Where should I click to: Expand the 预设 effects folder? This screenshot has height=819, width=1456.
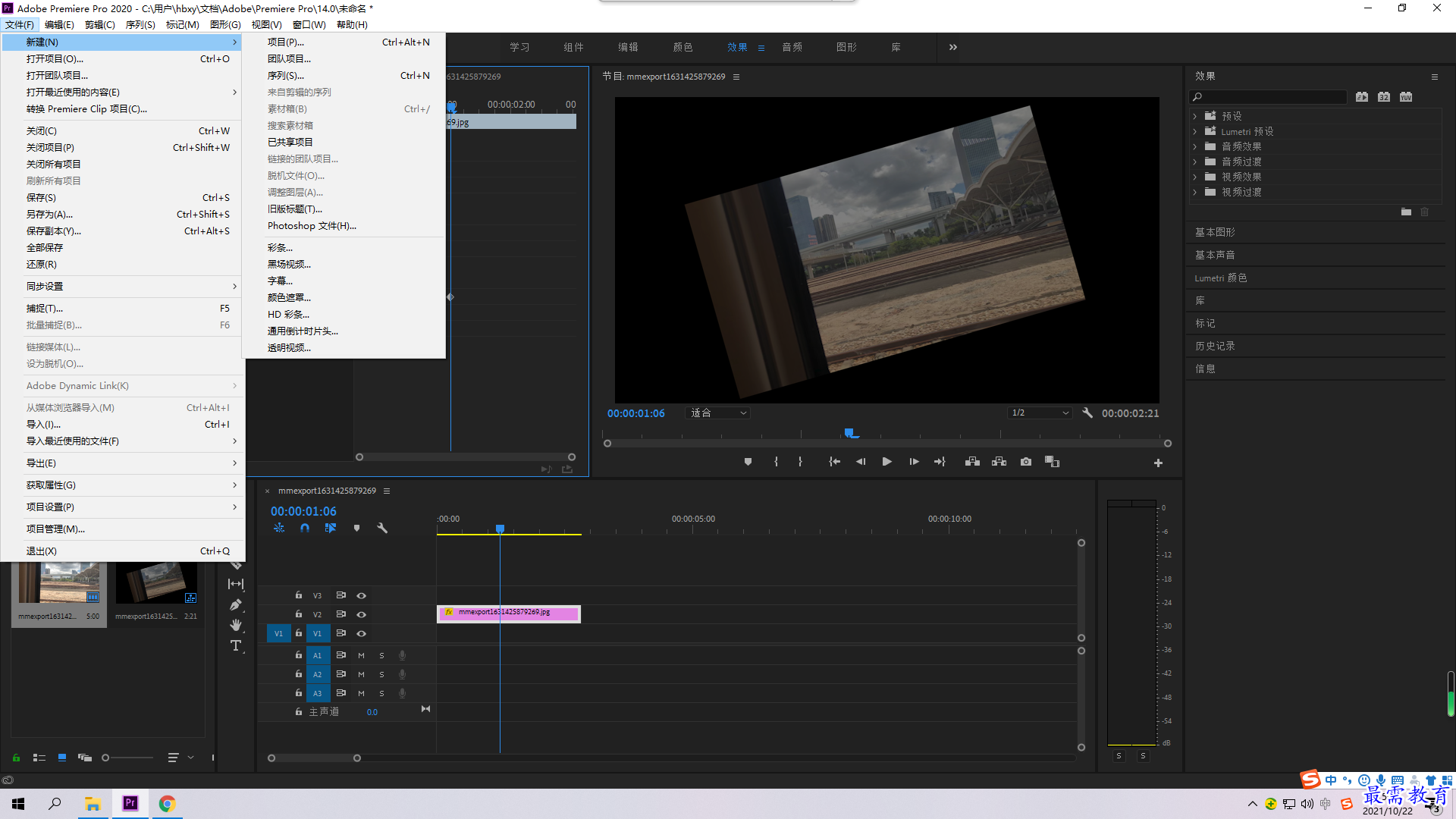(1195, 116)
